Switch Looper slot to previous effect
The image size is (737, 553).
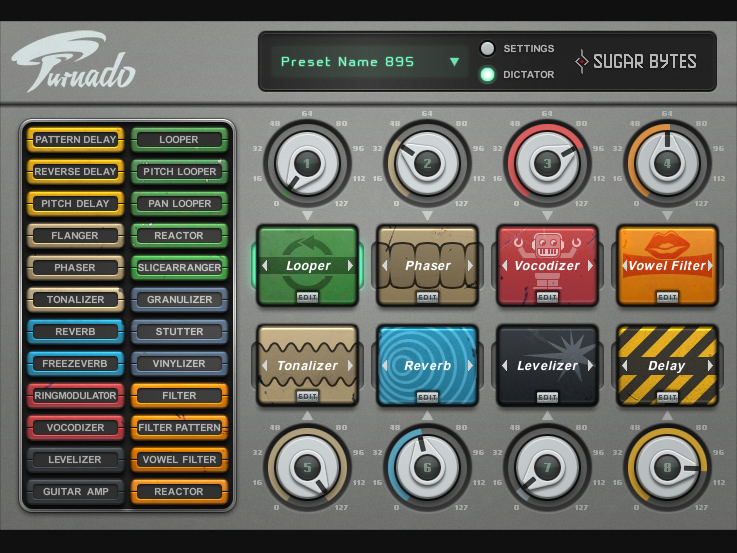point(265,265)
